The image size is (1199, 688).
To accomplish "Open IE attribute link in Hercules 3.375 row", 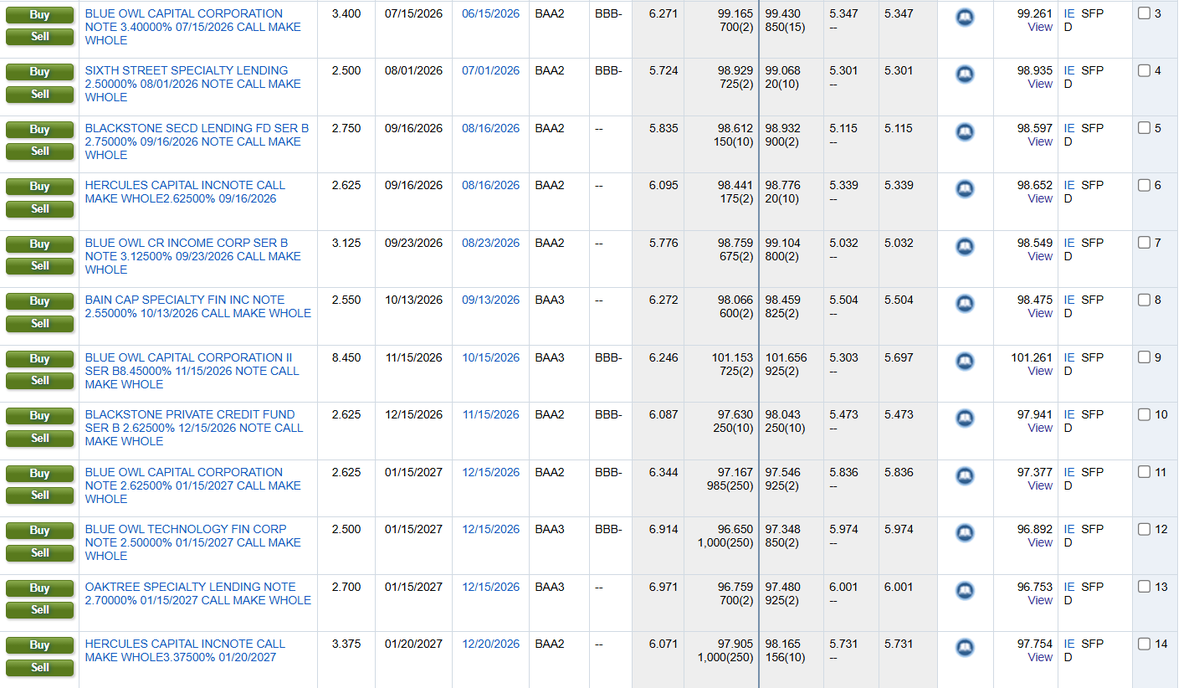I will pos(1069,644).
